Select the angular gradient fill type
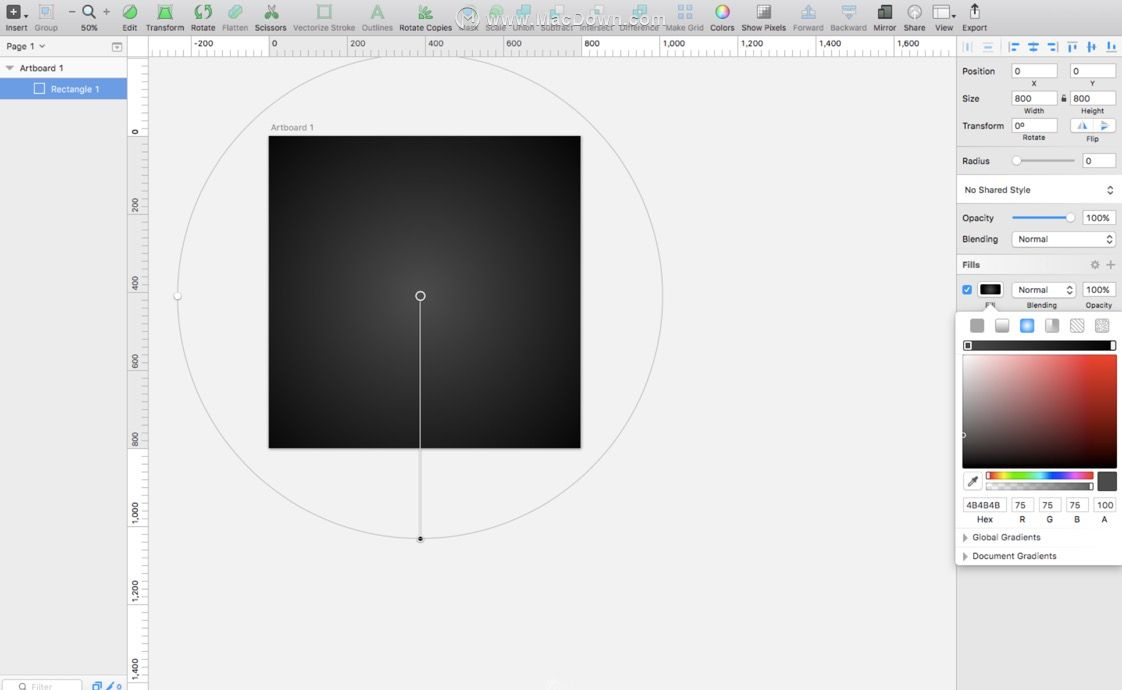Screen dimensions: 1122x690 point(1052,326)
